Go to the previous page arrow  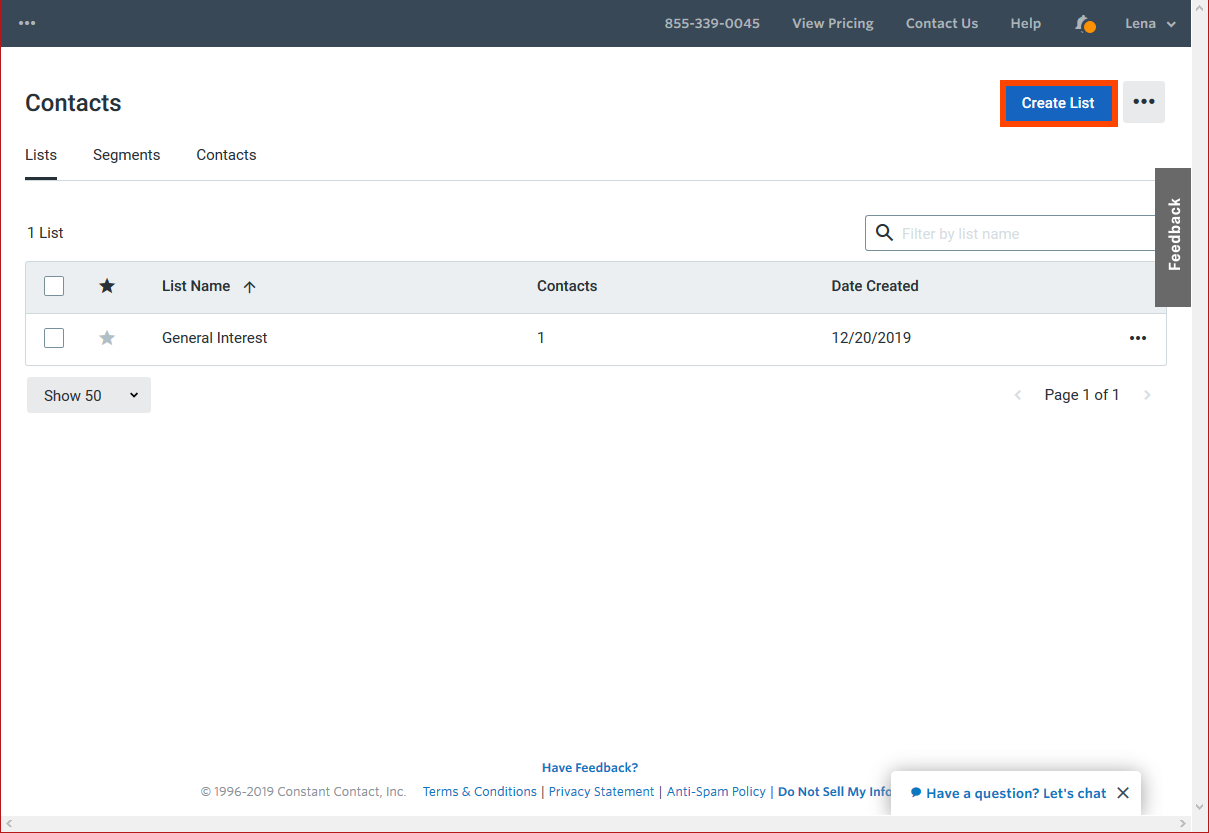(1018, 395)
